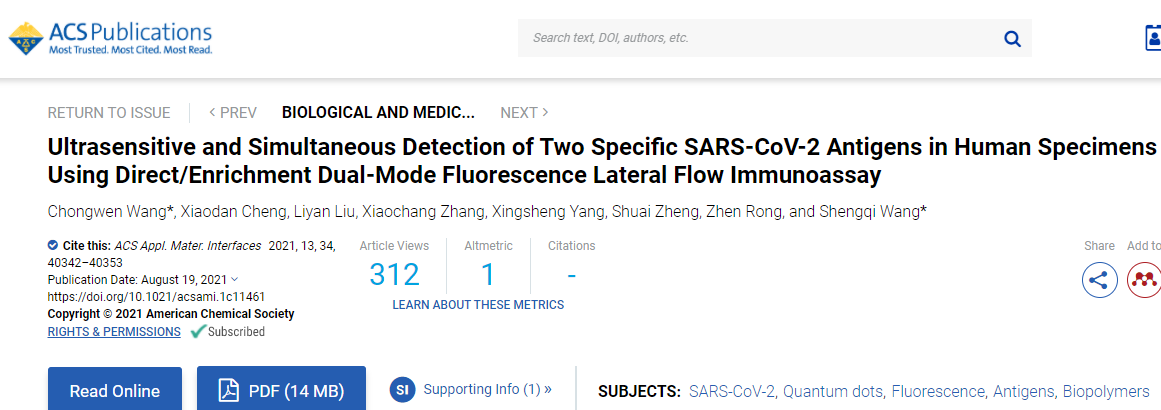This screenshot has height=410, width=1161.
Task: Open the RIGHTS & PERMISSIONS link
Action: coord(114,332)
